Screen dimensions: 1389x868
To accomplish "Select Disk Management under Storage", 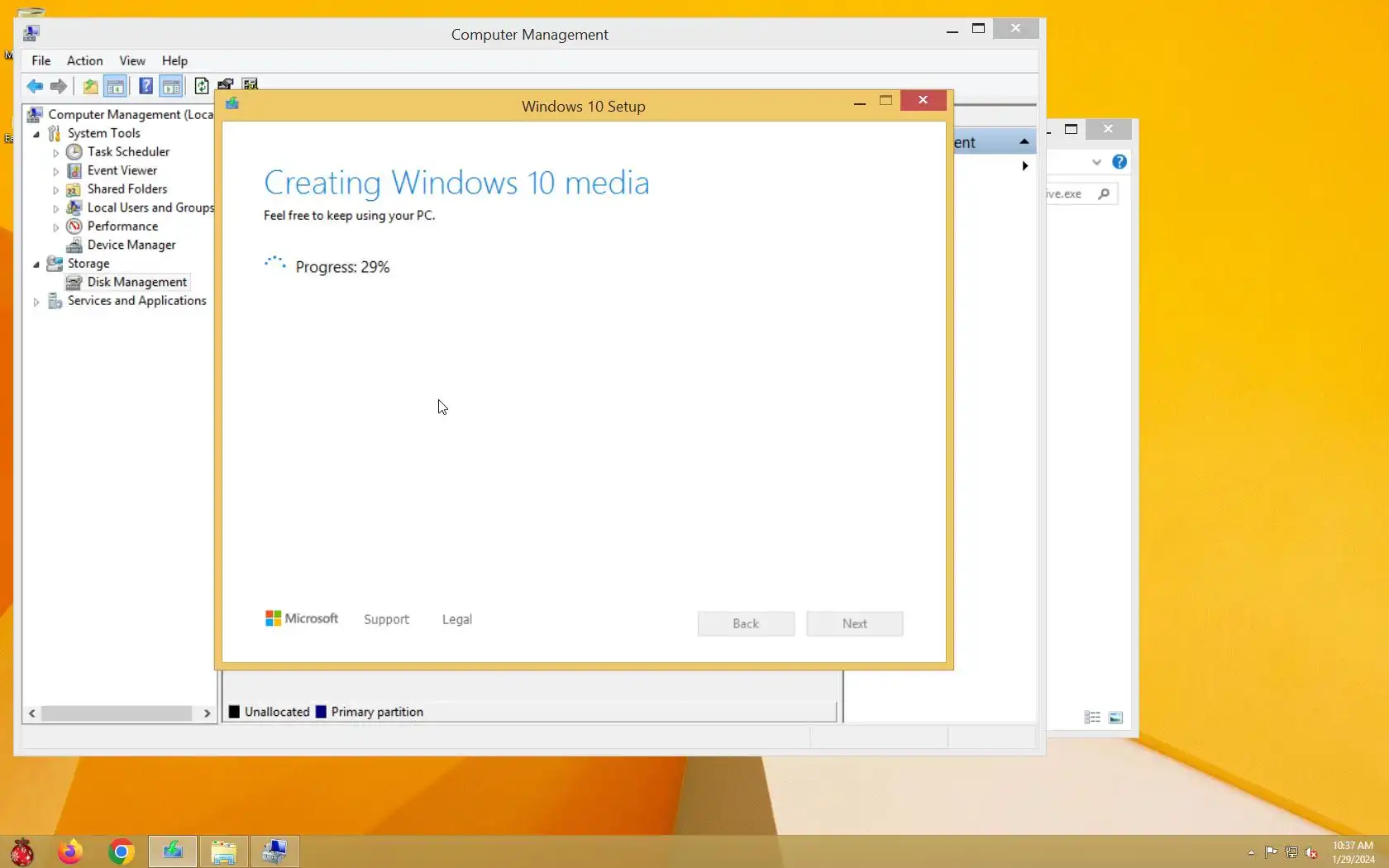I will pyautogui.click(x=137, y=282).
